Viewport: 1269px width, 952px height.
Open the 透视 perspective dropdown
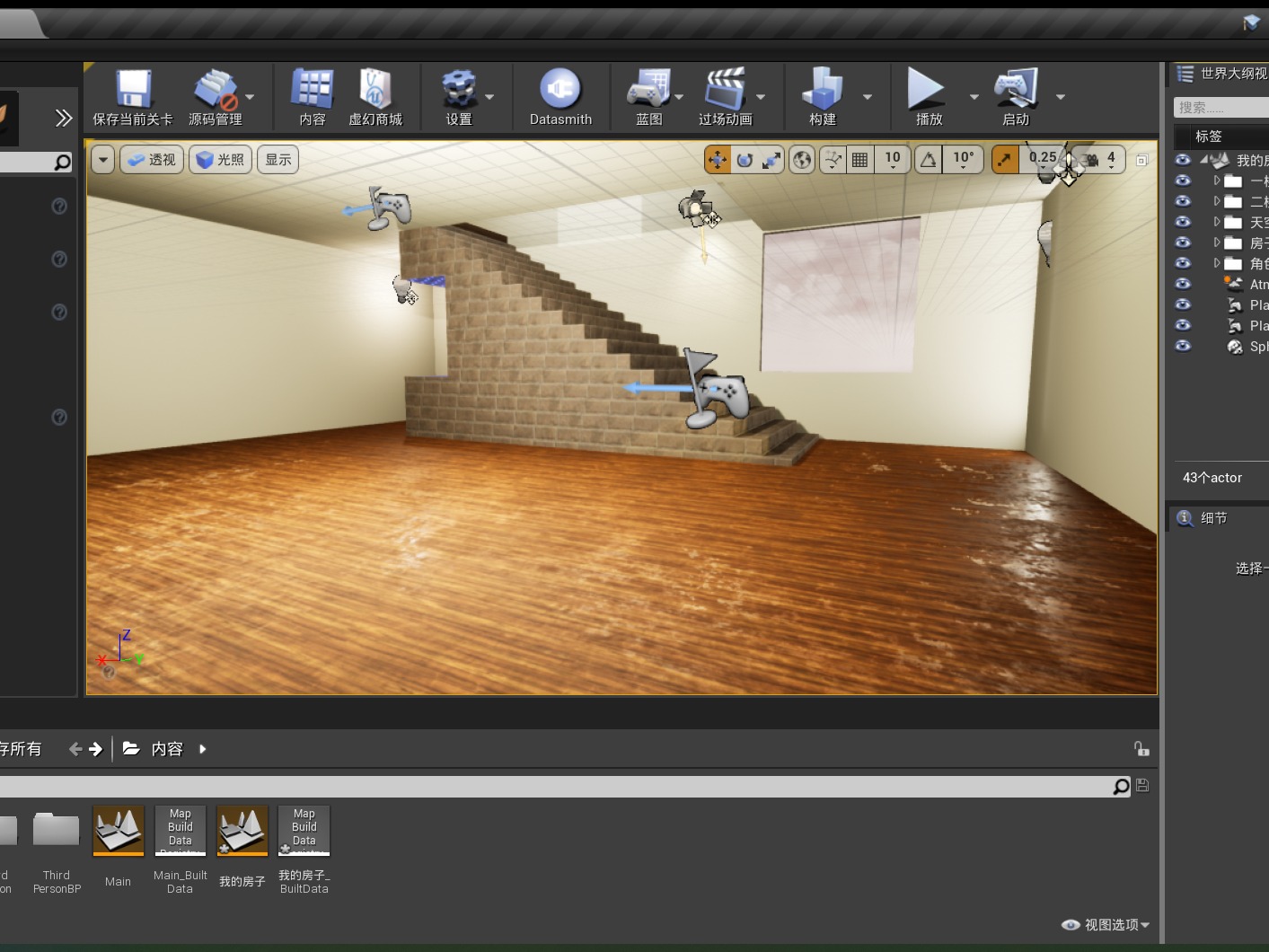[151, 159]
